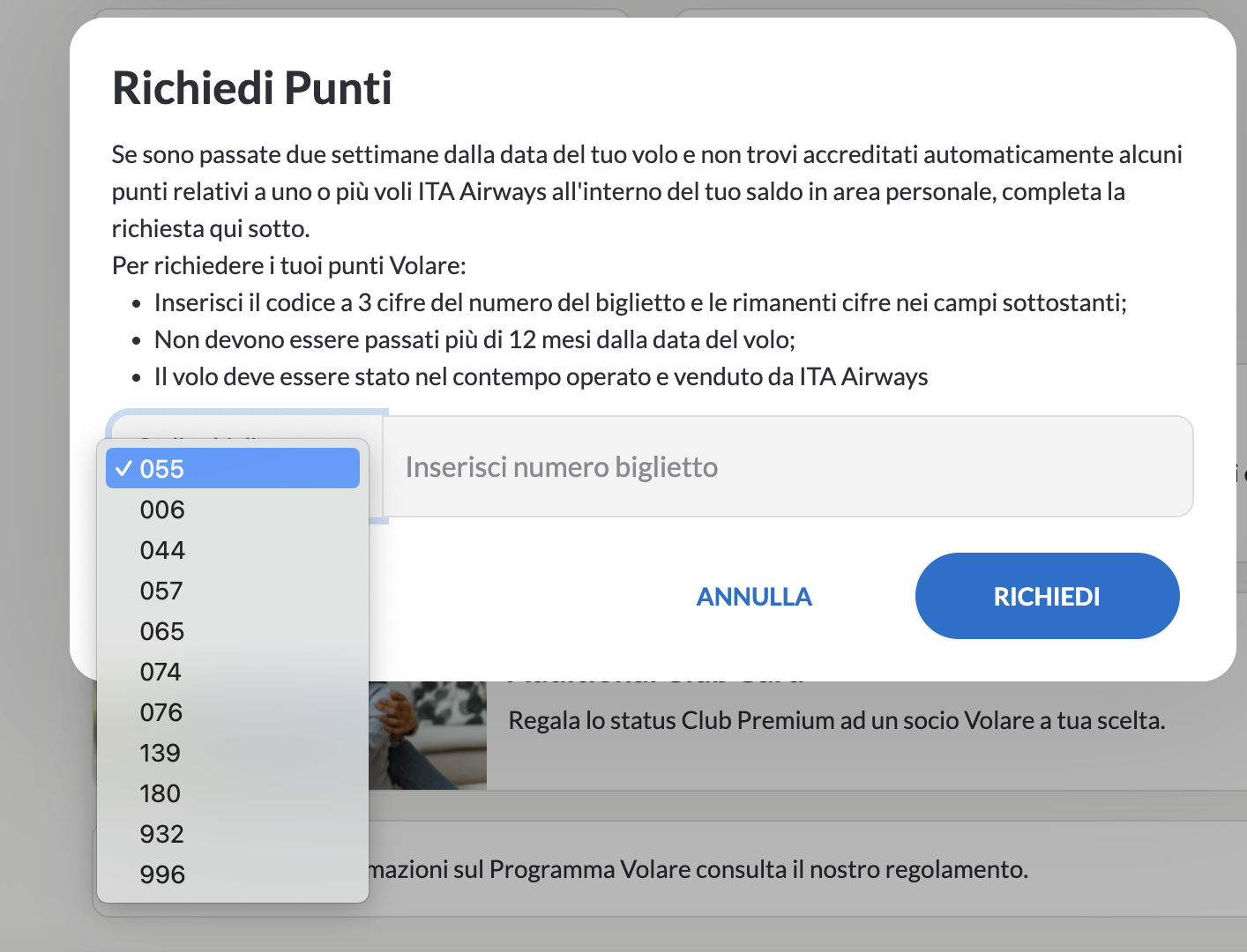Click the Club Premium card thumbnail
The height and width of the screenshot is (952, 1247).
(428, 736)
